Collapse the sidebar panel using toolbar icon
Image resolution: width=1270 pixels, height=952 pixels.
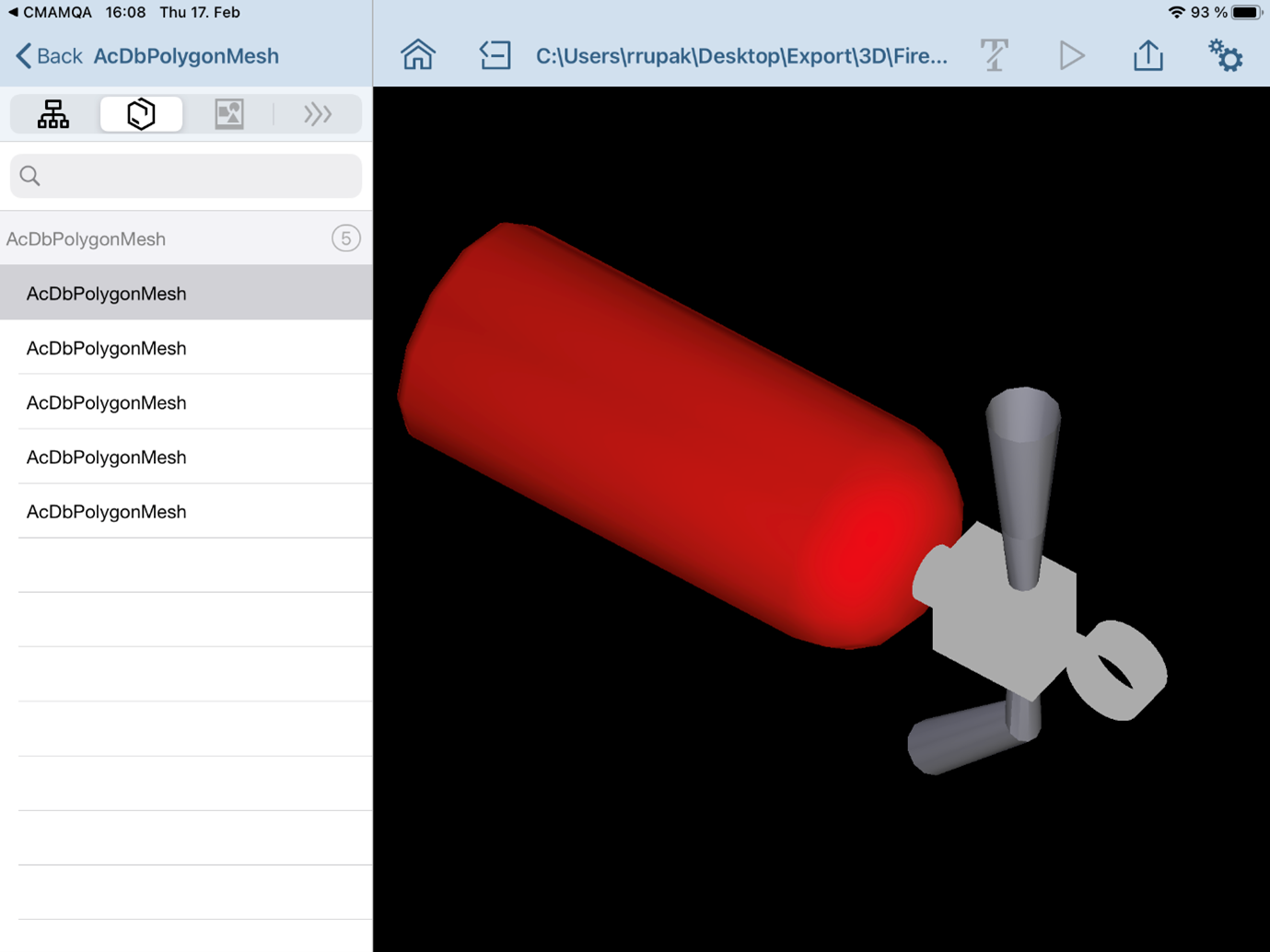495,55
